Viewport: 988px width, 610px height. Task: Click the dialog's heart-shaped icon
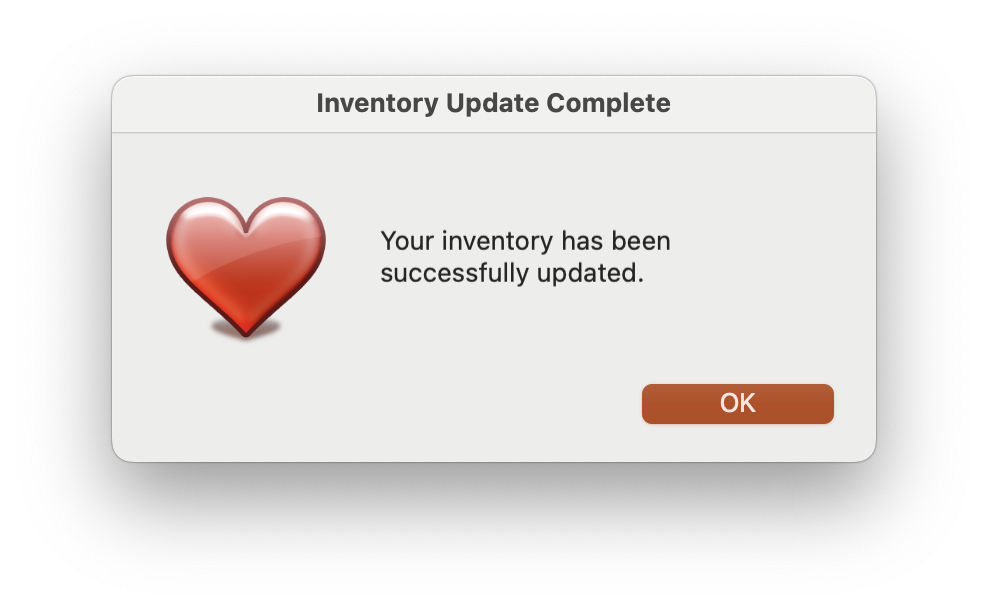pos(245,265)
